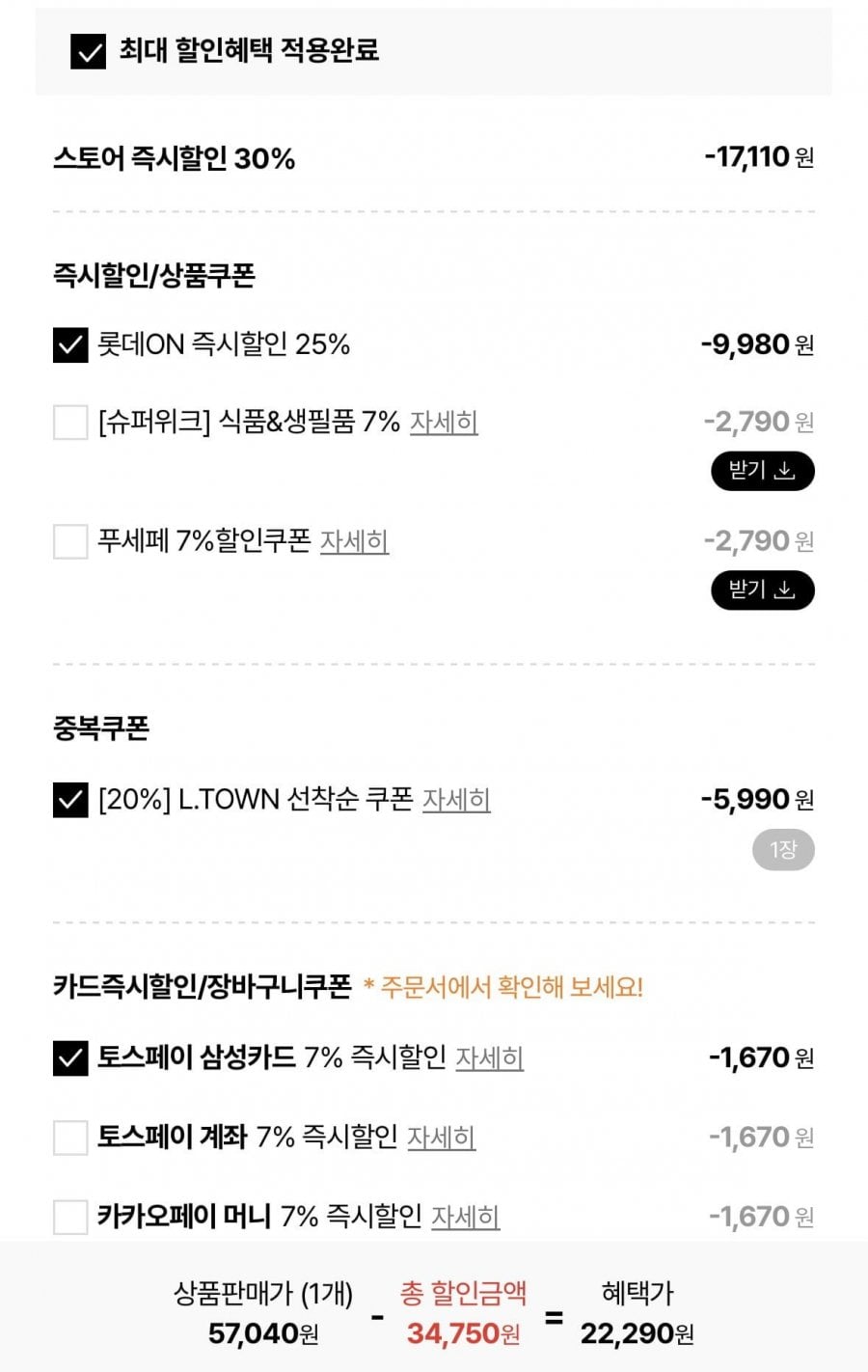This screenshot has width=868, height=1372.
Task: Uncheck the 최대 할인혜택 적용완료 checkbox
Action: pos(89,52)
